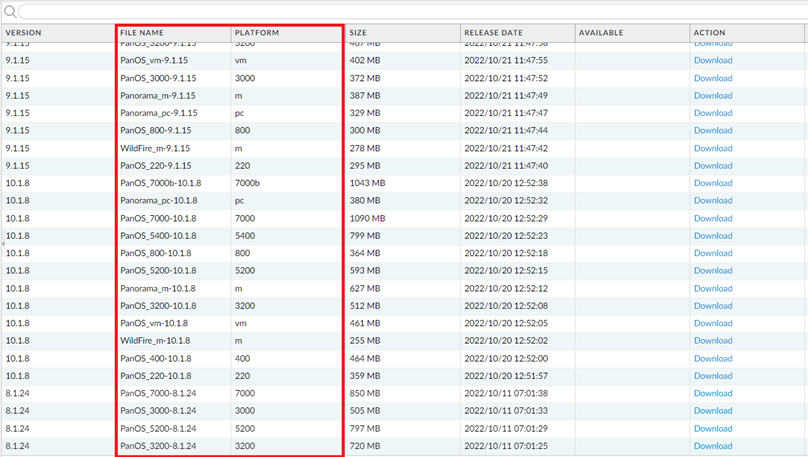808x457 pixels.
Task: Select file name Panorama_m-10.1.8
Action: pos(158,289)
